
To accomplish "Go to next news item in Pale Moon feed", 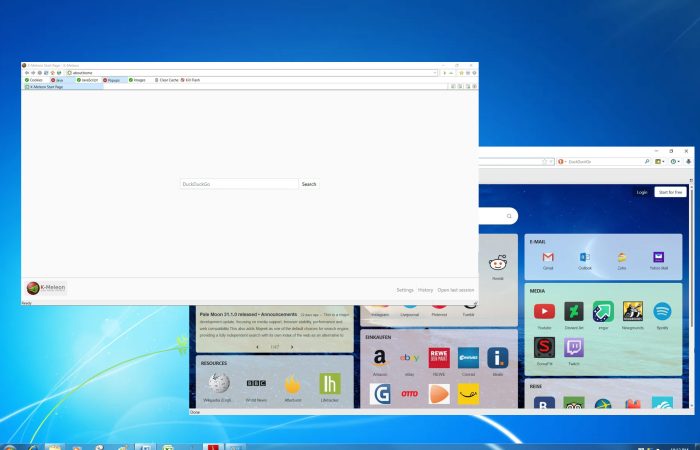I will click(x=292, y=347).
